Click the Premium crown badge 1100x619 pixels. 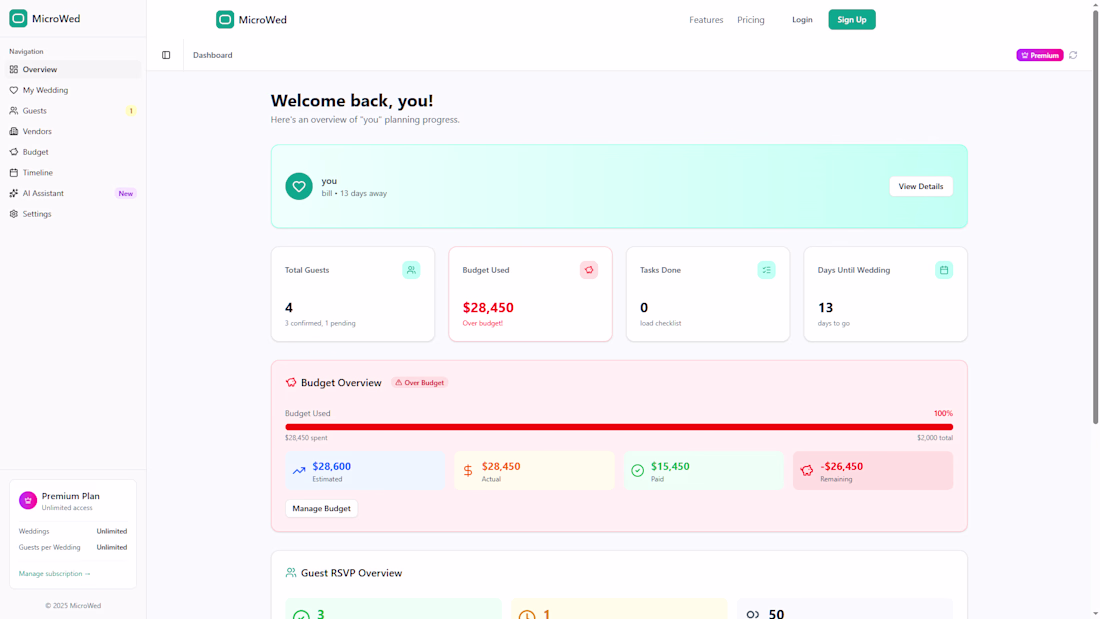pos(1040,55)
